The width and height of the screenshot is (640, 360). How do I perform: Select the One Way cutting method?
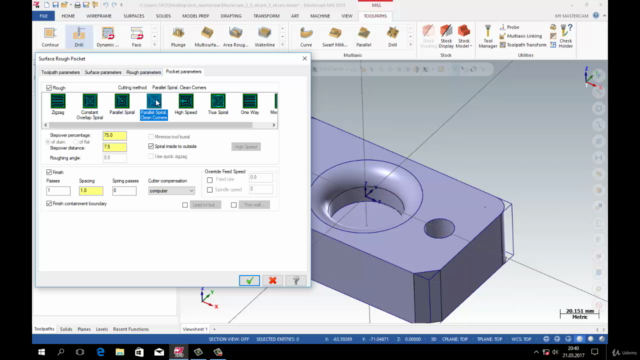click(x=250, y=104)
